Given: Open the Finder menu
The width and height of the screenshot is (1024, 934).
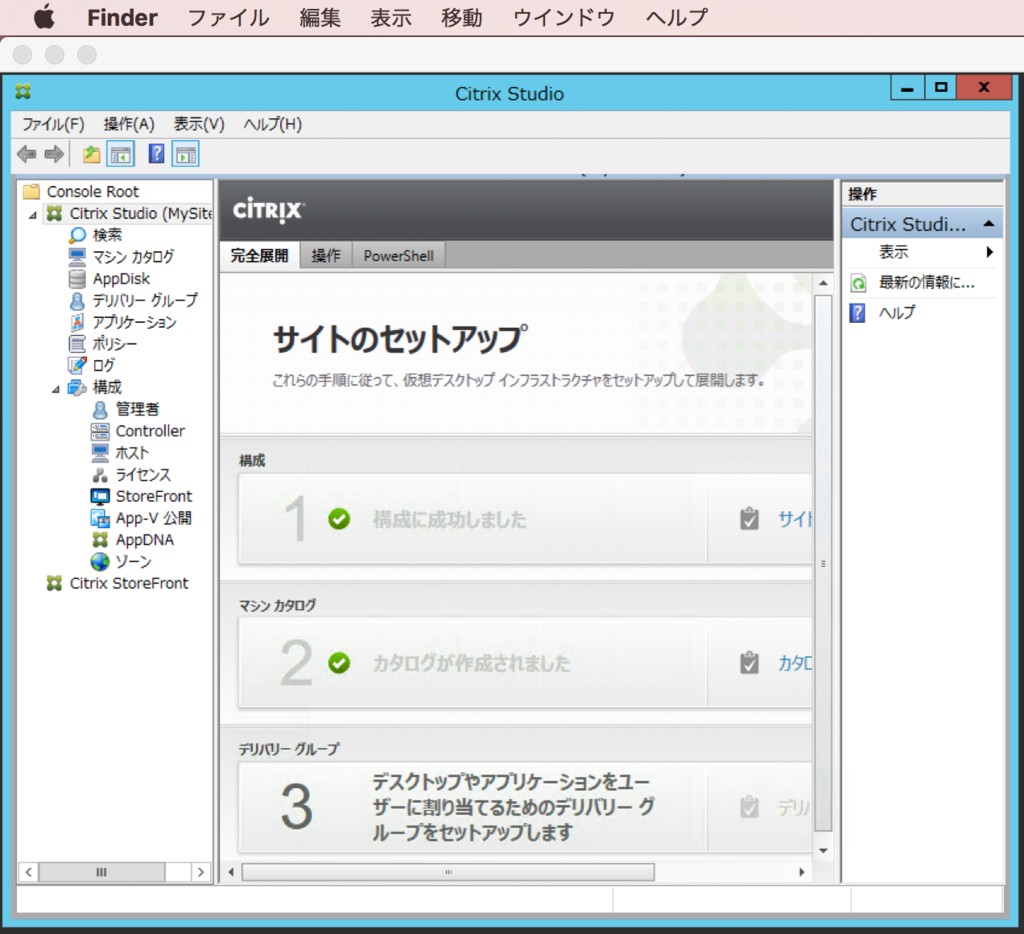Looking at the screenshot, I should pos(122,17).
